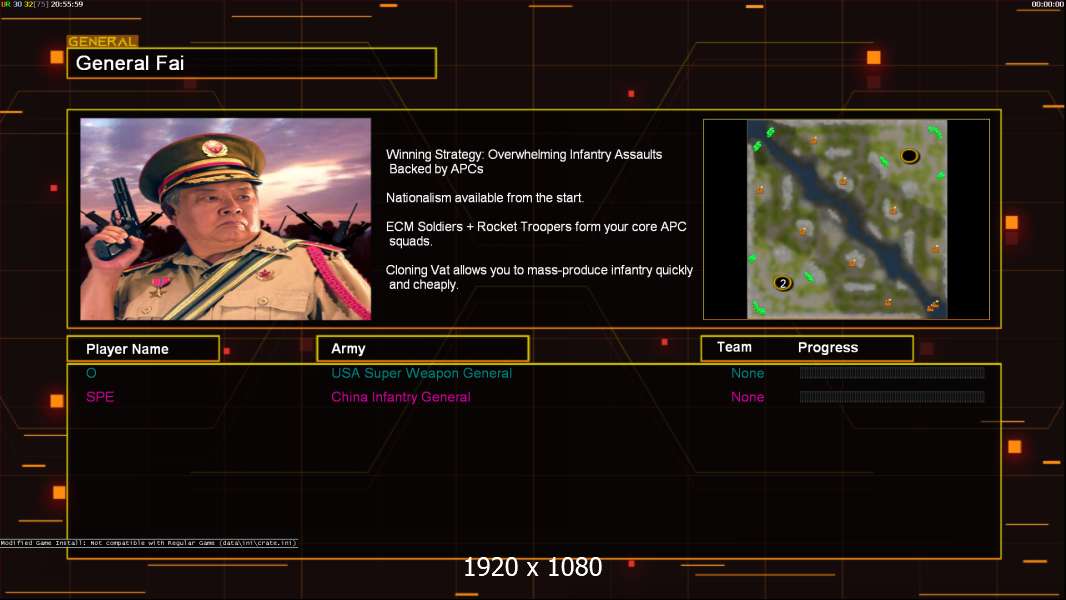Click green supply icon in map's bottom-left corner
The height and width of the screenshot is (600, 1066).
click(759, 308)
